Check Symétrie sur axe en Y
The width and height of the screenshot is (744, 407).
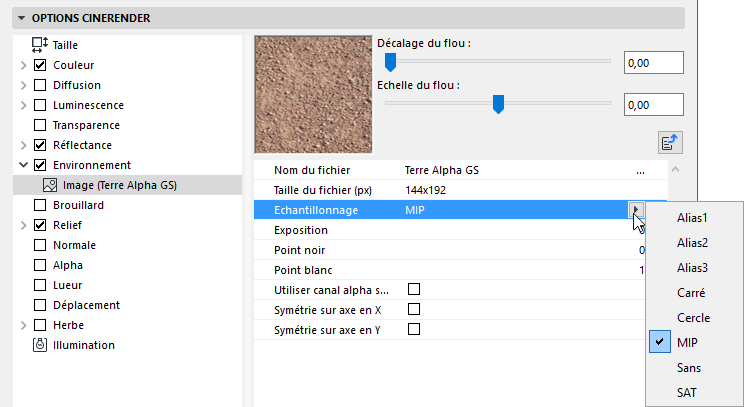tap(414, 329)
